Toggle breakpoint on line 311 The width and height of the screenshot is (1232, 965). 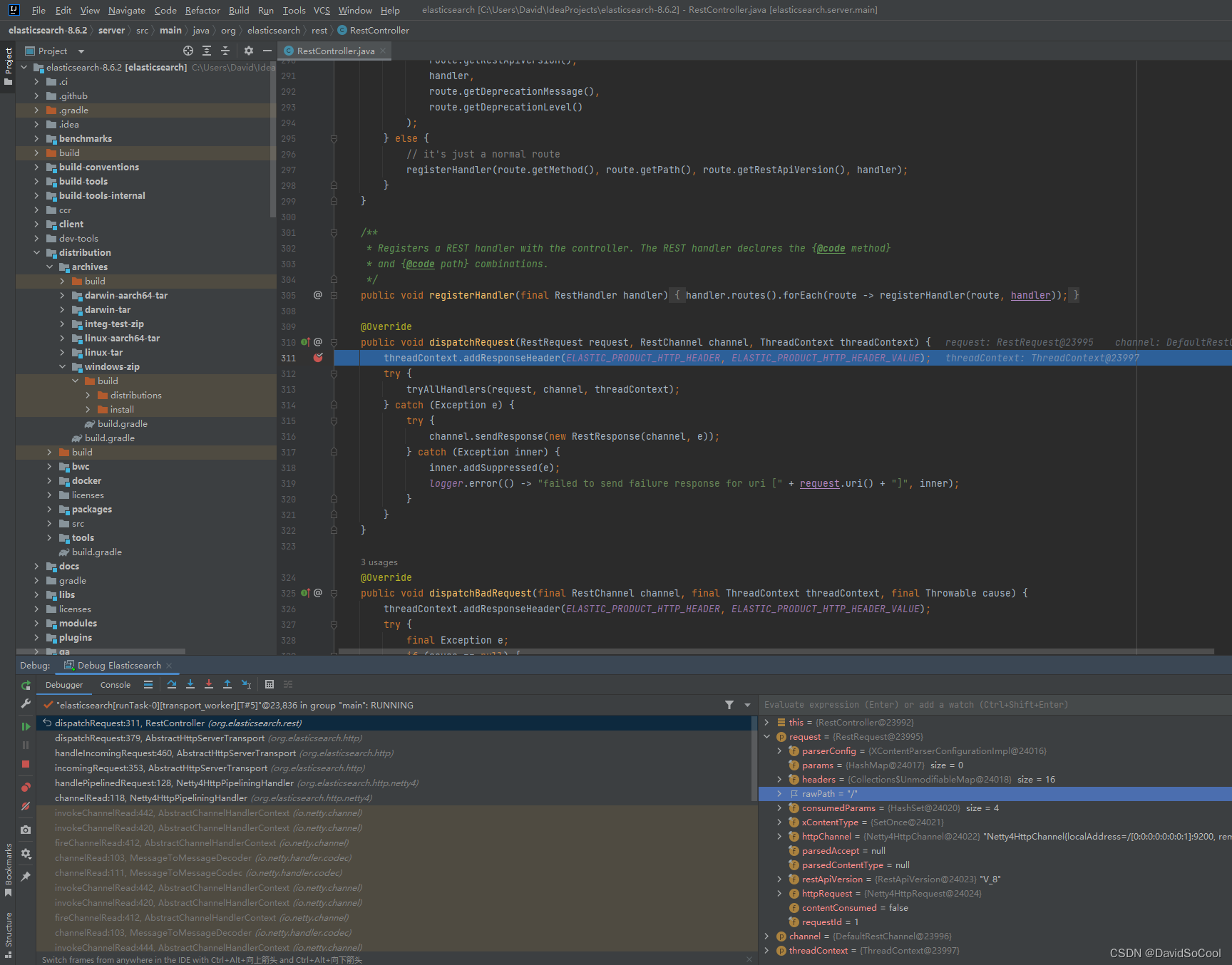pyautogui.click(x=318, y=358)
